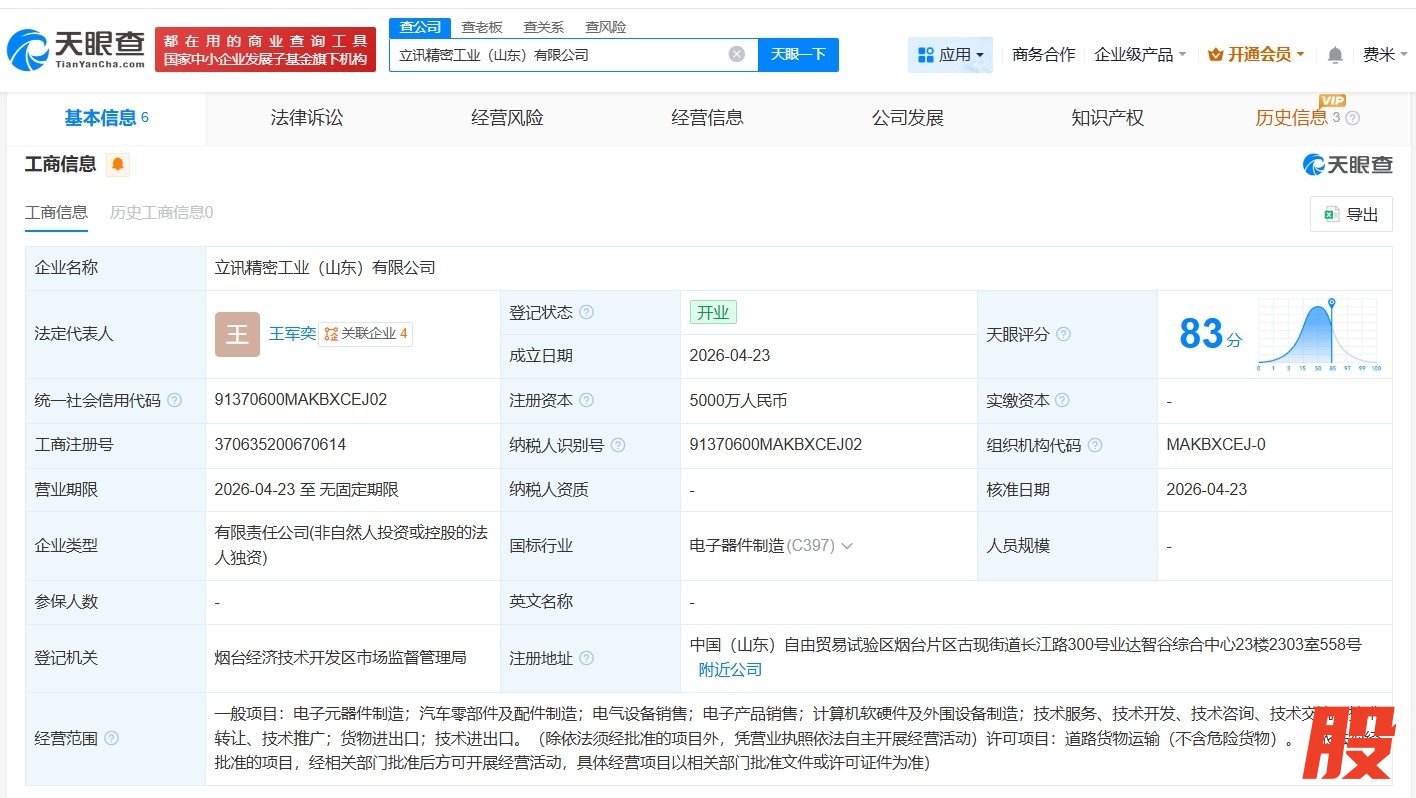The width and height of the screenshot is (1416, 798).
Task: Open the 附近公司 link
Action: pos(730,670)
